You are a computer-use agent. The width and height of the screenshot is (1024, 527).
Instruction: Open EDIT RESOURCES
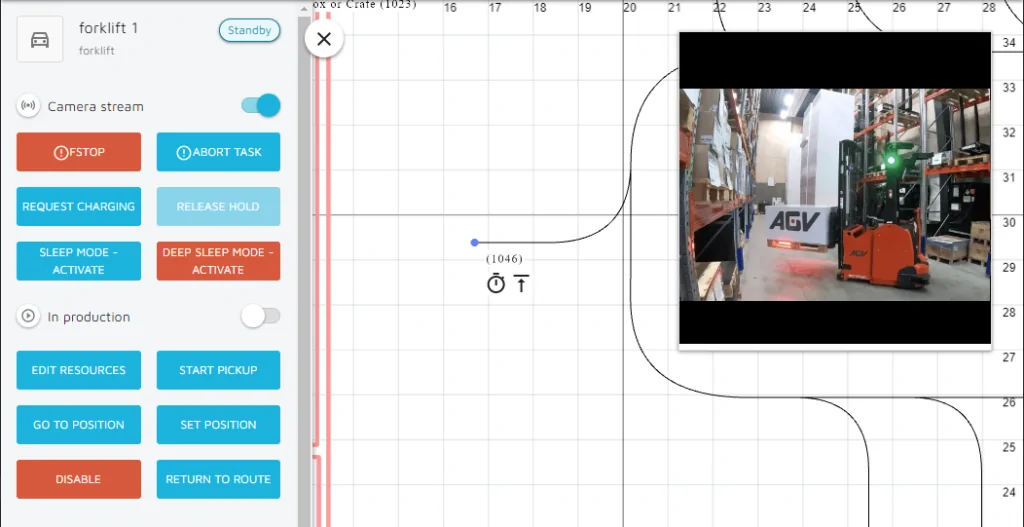point(79,370)
